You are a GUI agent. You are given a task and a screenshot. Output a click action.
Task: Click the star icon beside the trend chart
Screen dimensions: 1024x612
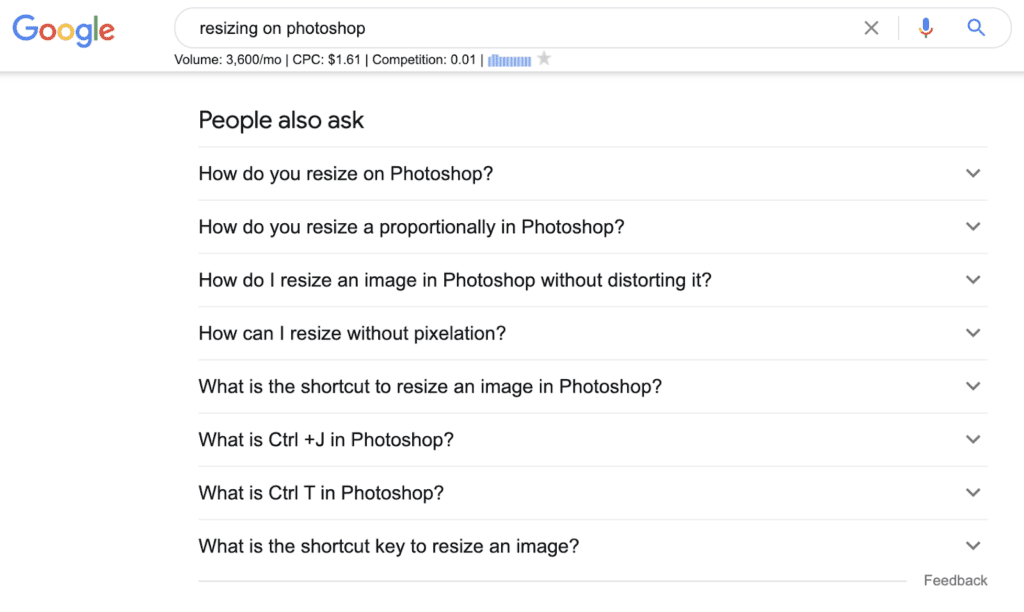[x=544, y=59]
